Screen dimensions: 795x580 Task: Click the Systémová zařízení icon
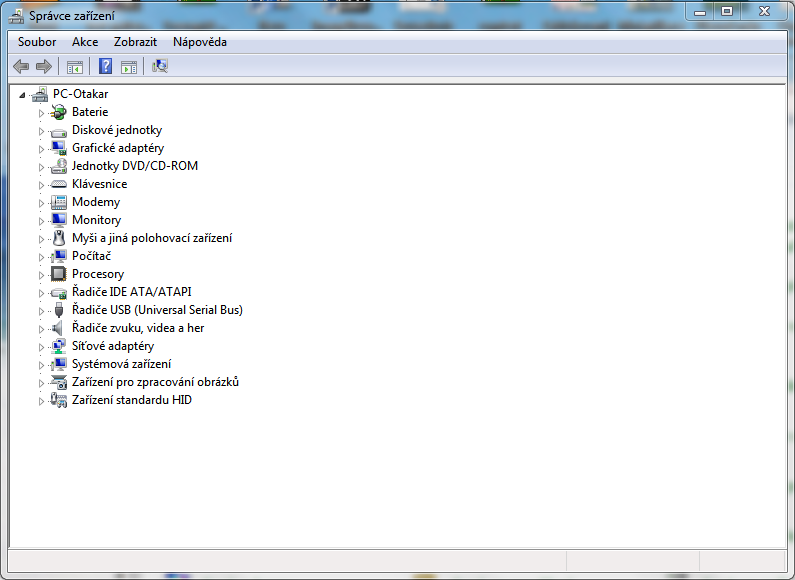[59, 364]
